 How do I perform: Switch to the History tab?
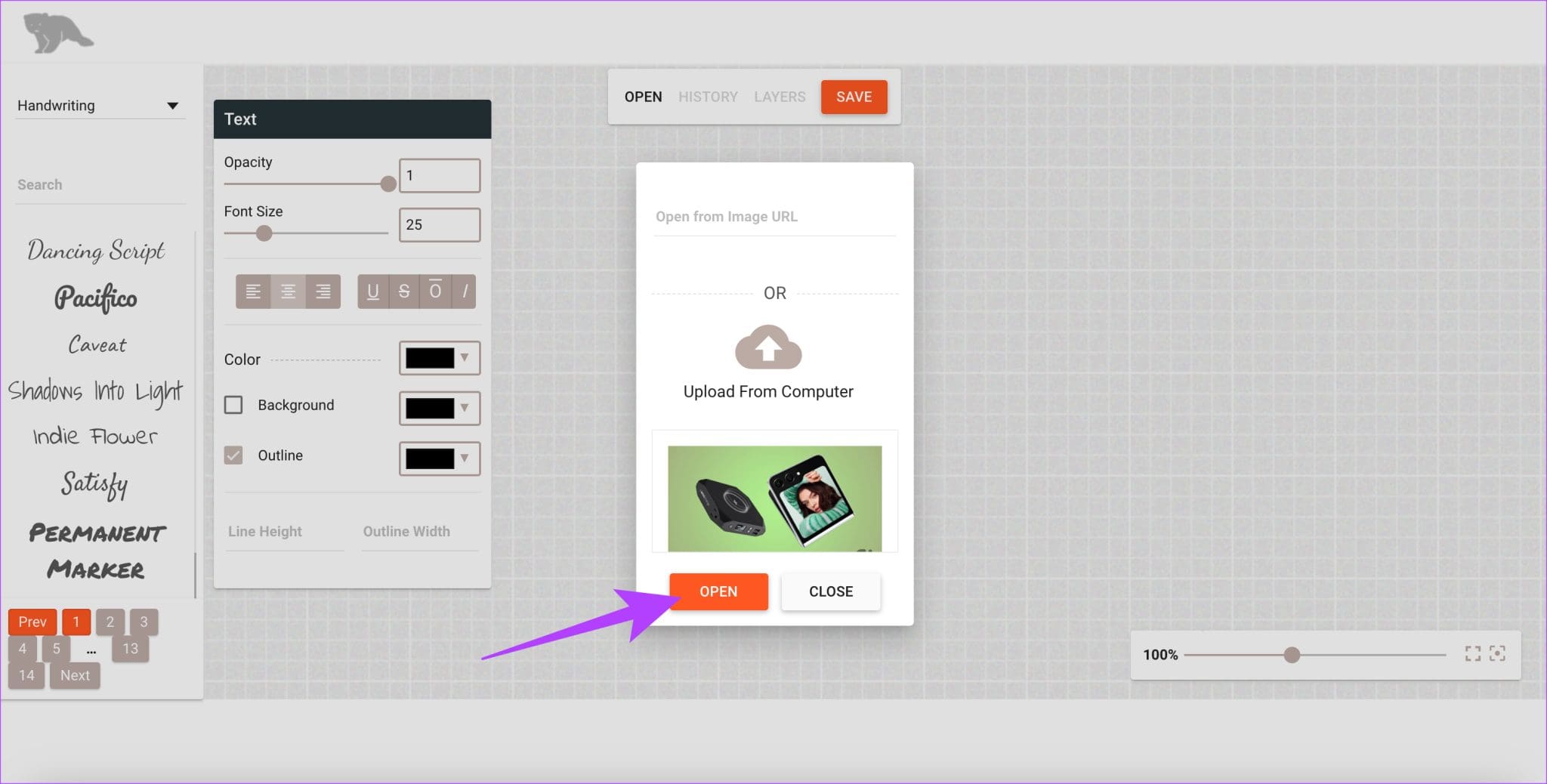point(708,97)
